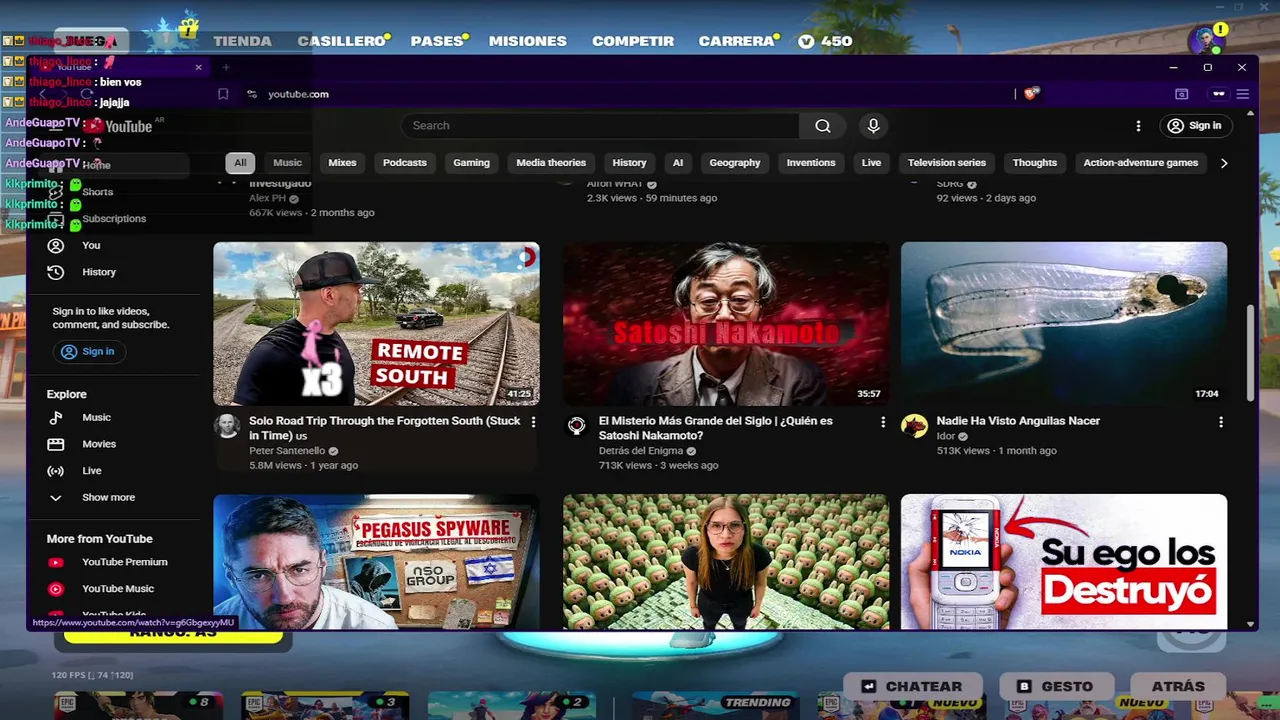Click Peter Santenello channel avatar

[227, 426]
